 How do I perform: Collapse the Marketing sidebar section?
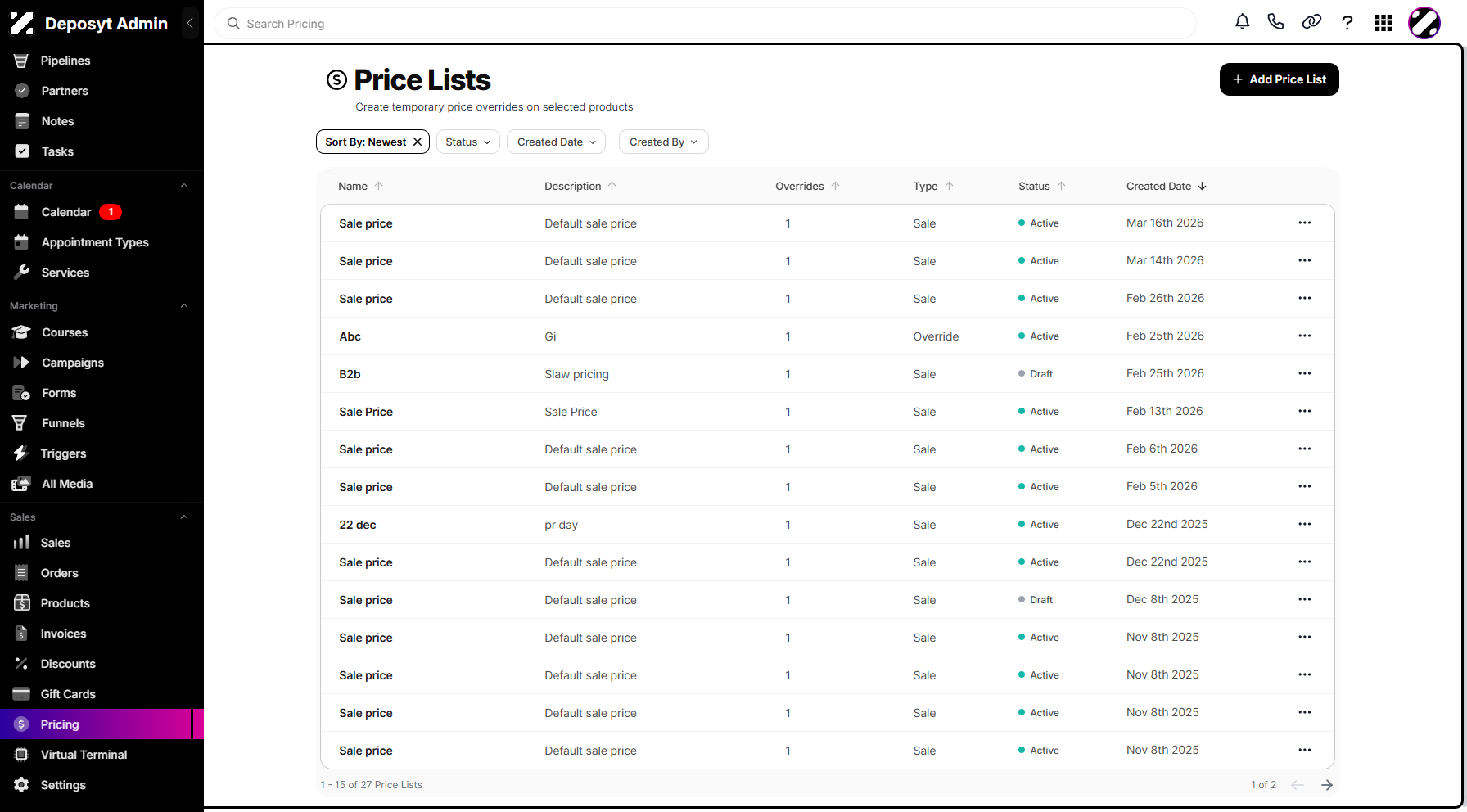point(184,306)
